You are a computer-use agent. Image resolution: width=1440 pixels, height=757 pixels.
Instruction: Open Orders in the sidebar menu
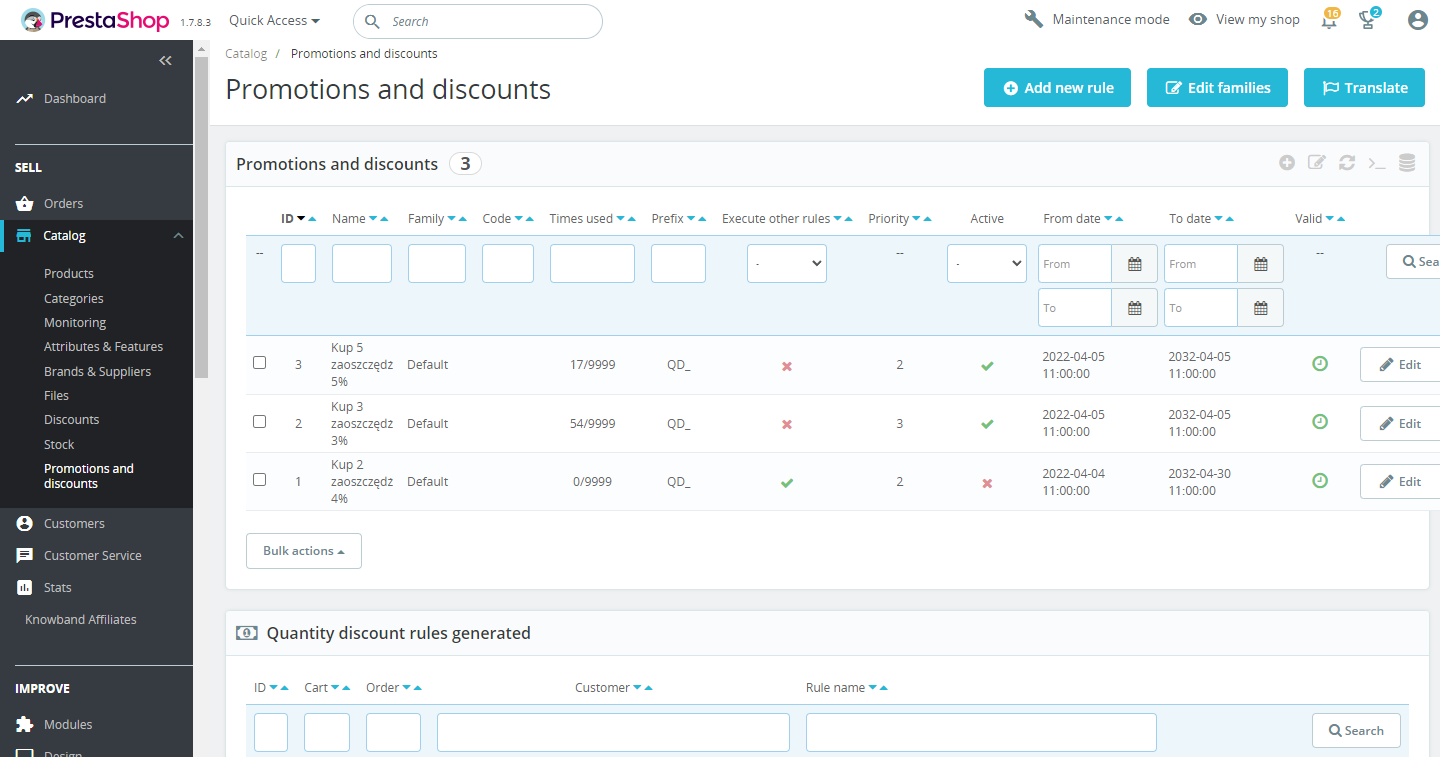tap(63, 203)
